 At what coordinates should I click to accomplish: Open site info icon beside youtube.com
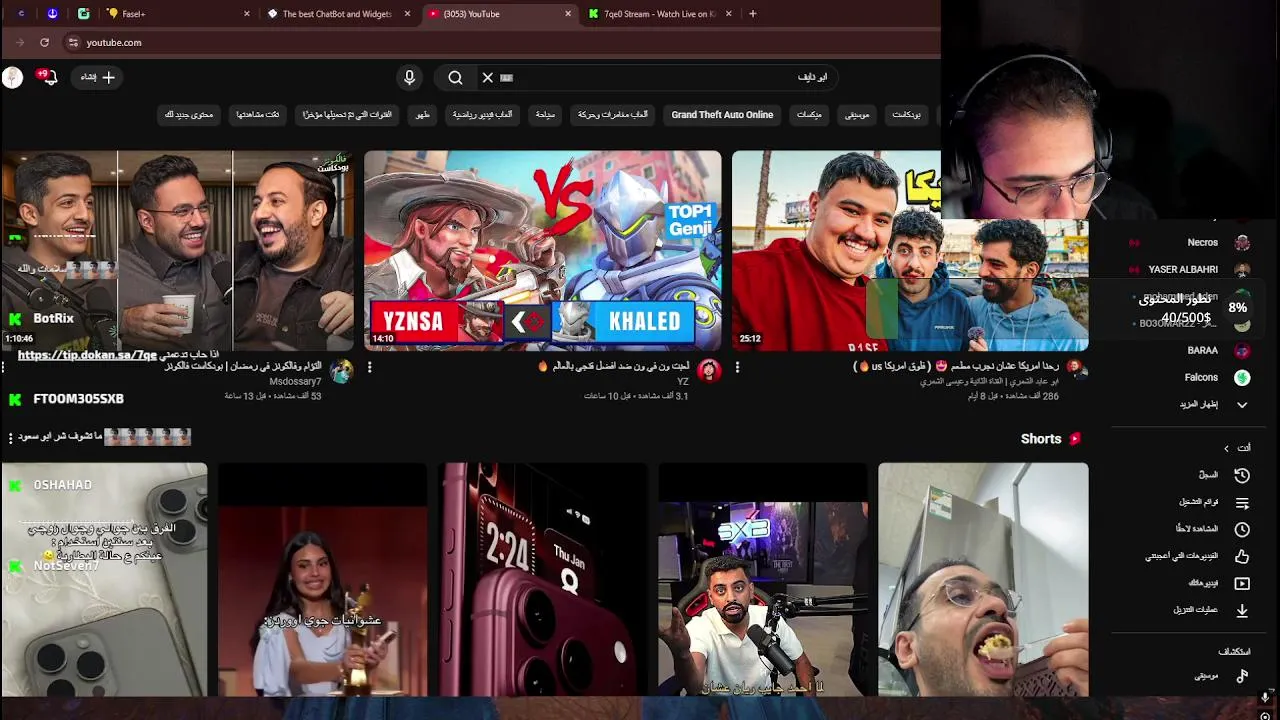coord(73,42)
